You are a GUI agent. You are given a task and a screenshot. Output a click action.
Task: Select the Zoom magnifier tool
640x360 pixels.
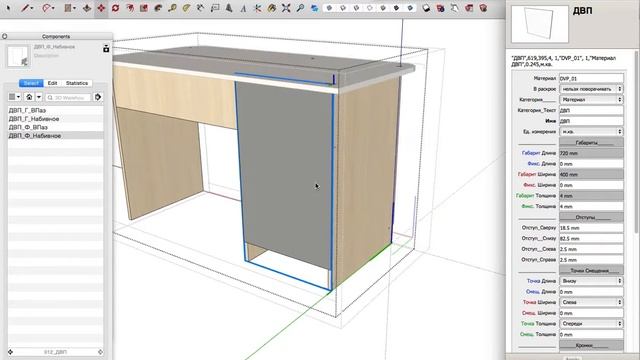pyautogui.click(x=300, y=8)
